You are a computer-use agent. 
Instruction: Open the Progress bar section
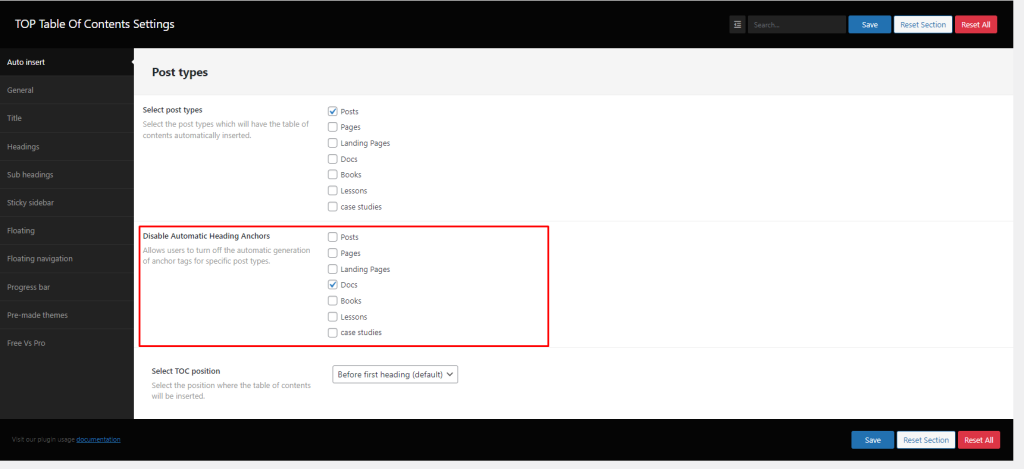[67, 287]
